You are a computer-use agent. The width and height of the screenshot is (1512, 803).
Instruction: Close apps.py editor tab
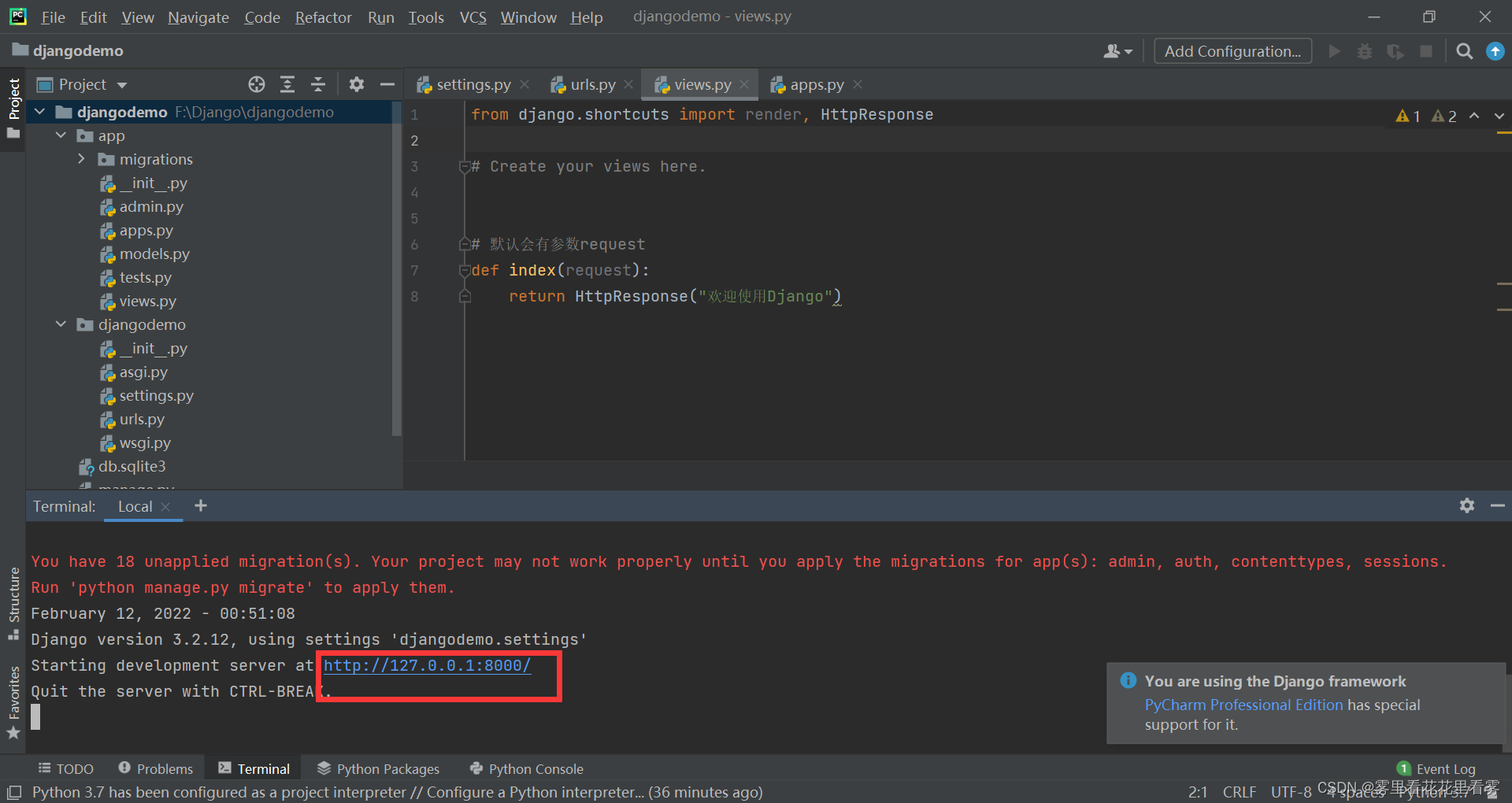pyautogui.click(x=858, y=84)
